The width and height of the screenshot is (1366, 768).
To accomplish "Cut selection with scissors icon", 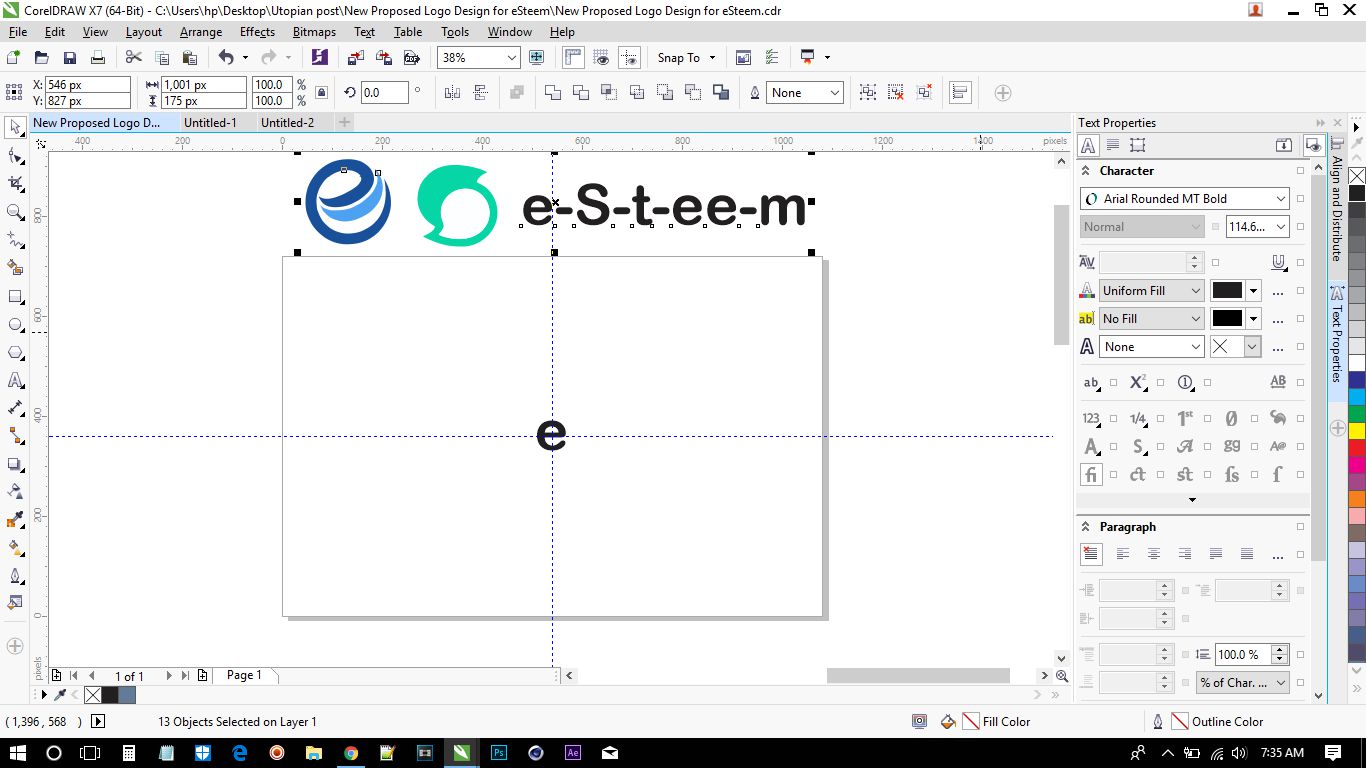I will (x=134, y=58).
